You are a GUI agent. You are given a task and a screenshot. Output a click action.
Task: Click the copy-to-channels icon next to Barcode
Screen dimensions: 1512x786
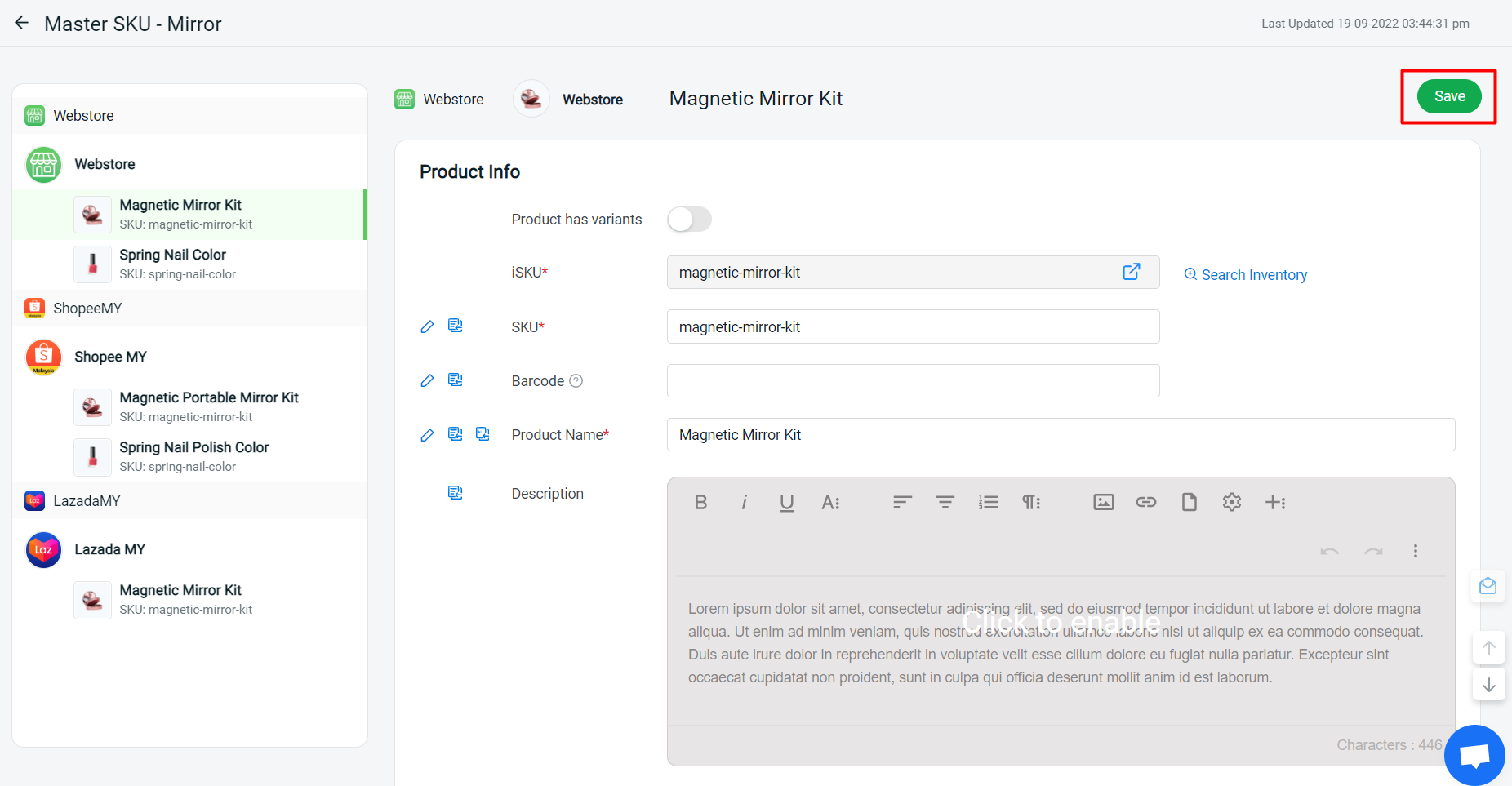tap(455, 380)
